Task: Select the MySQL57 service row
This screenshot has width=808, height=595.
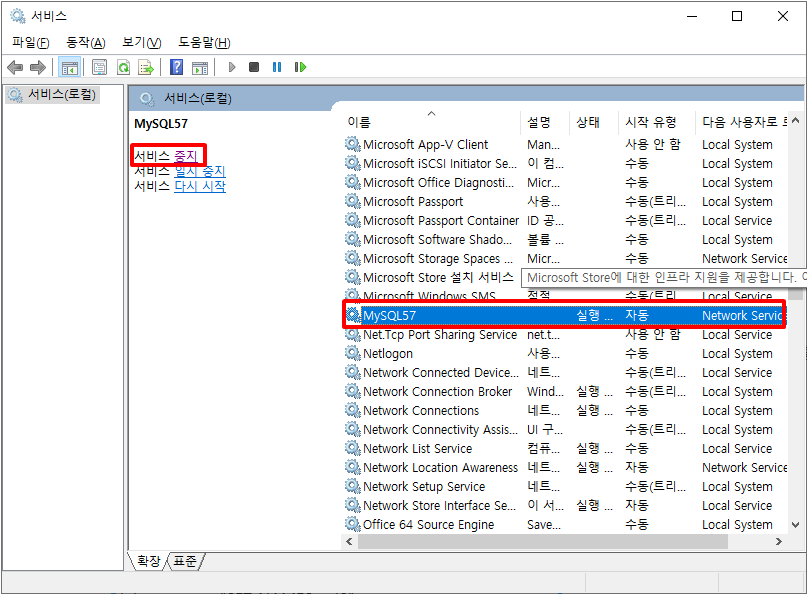Action: (x=565, y=315)
